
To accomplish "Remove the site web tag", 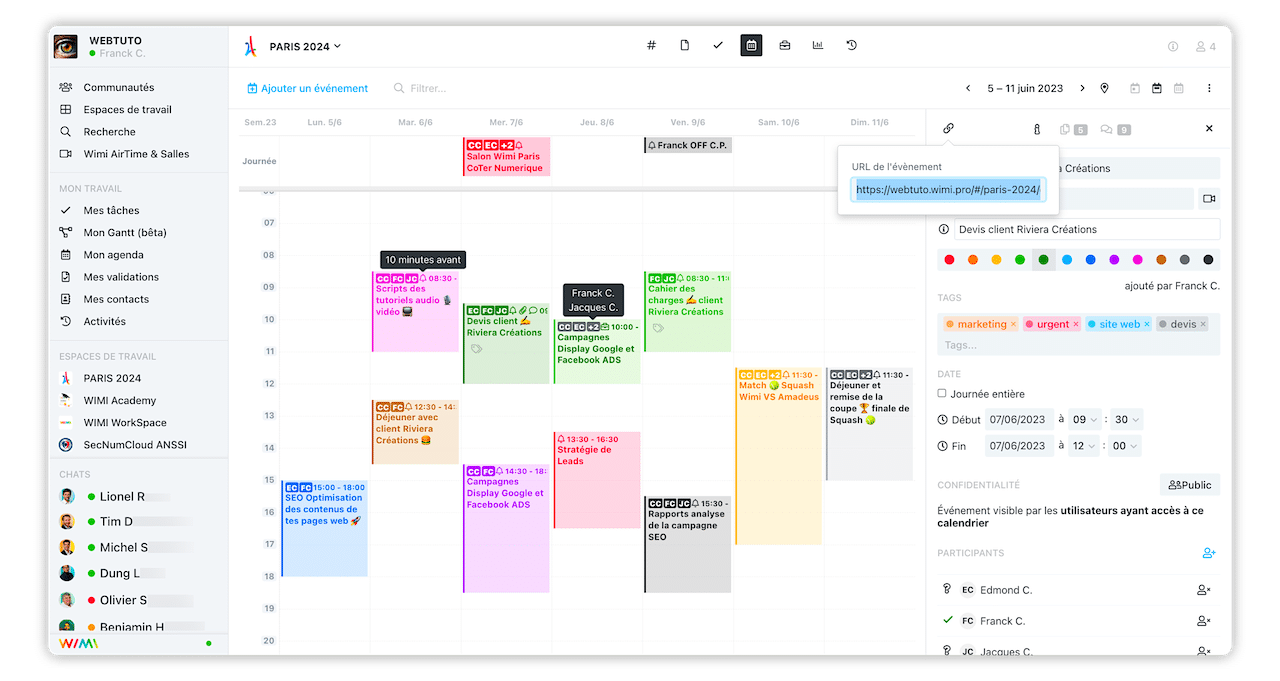I will pos(1147,324).
